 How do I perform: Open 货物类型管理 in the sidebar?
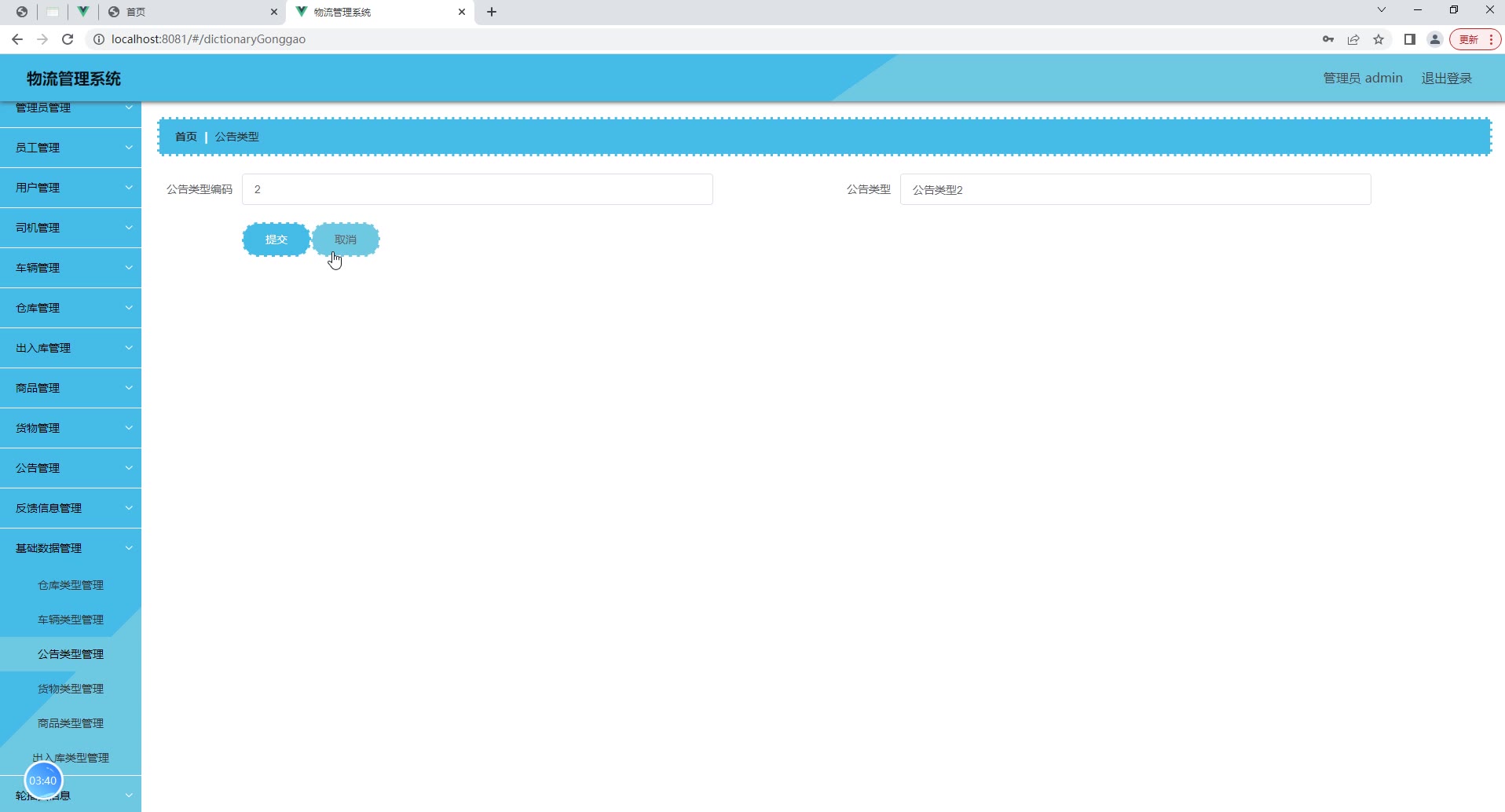tap(71, 689)
